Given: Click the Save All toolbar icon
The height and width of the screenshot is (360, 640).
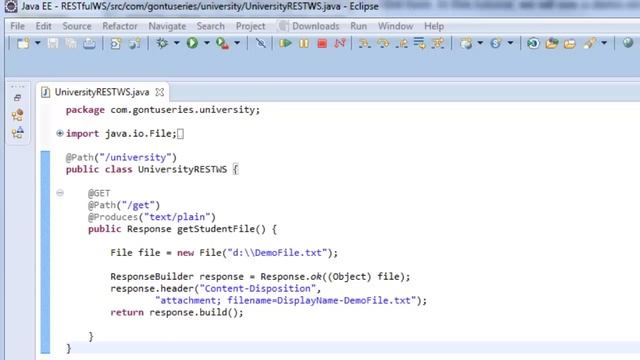Looking at the screenshot, I should (x=71, y=43).
